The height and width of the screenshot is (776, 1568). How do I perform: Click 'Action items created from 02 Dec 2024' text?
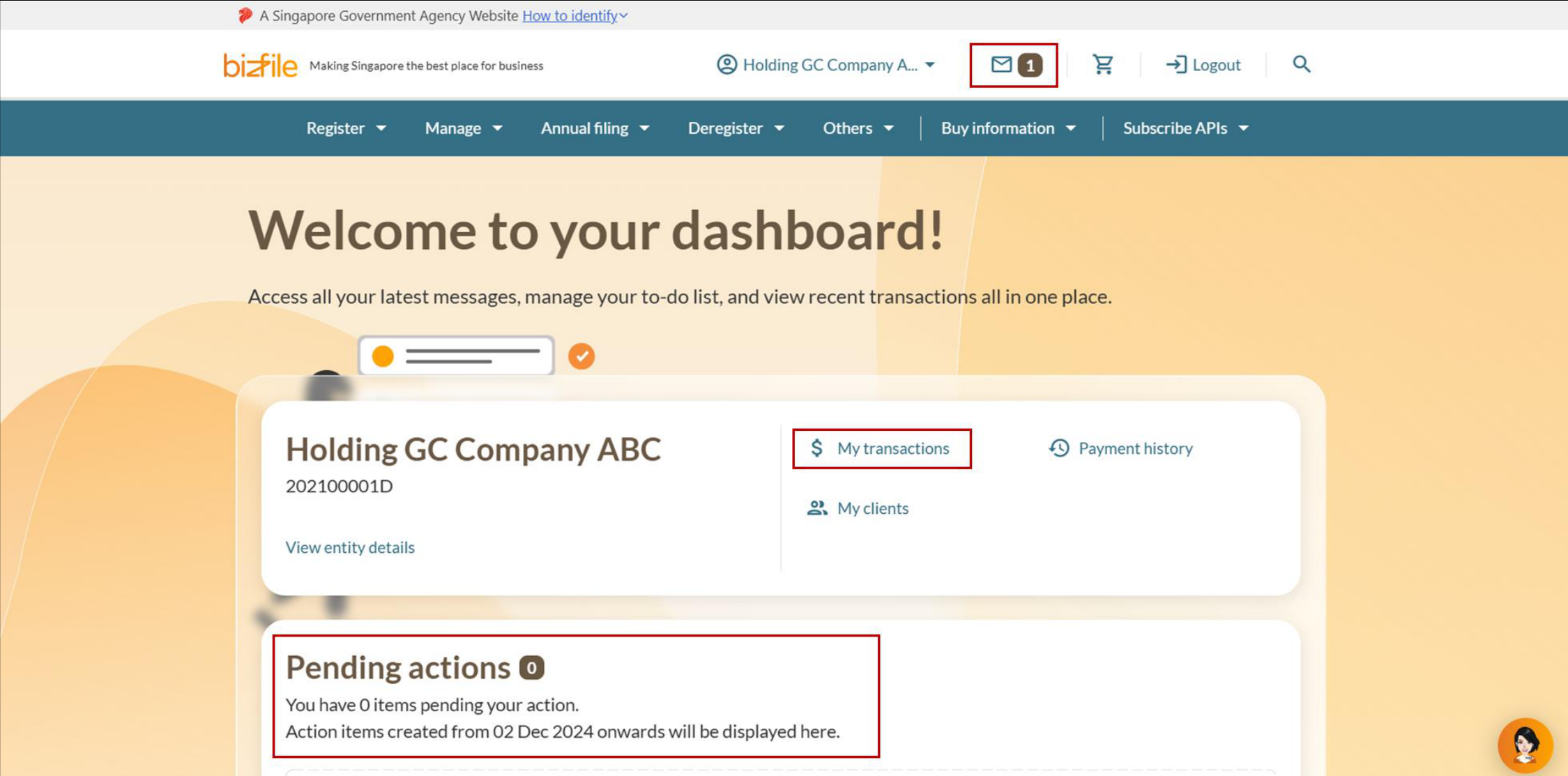coord(562,731)
